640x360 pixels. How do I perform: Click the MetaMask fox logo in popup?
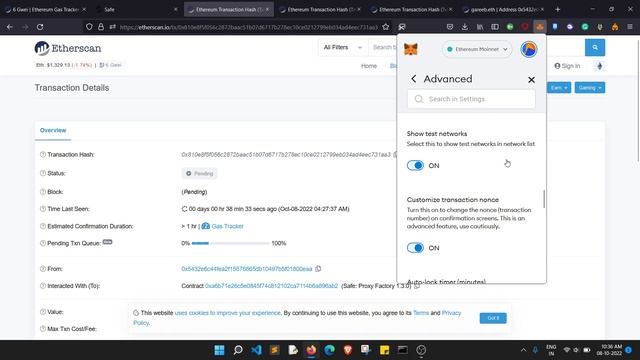[x=411, y=49]
